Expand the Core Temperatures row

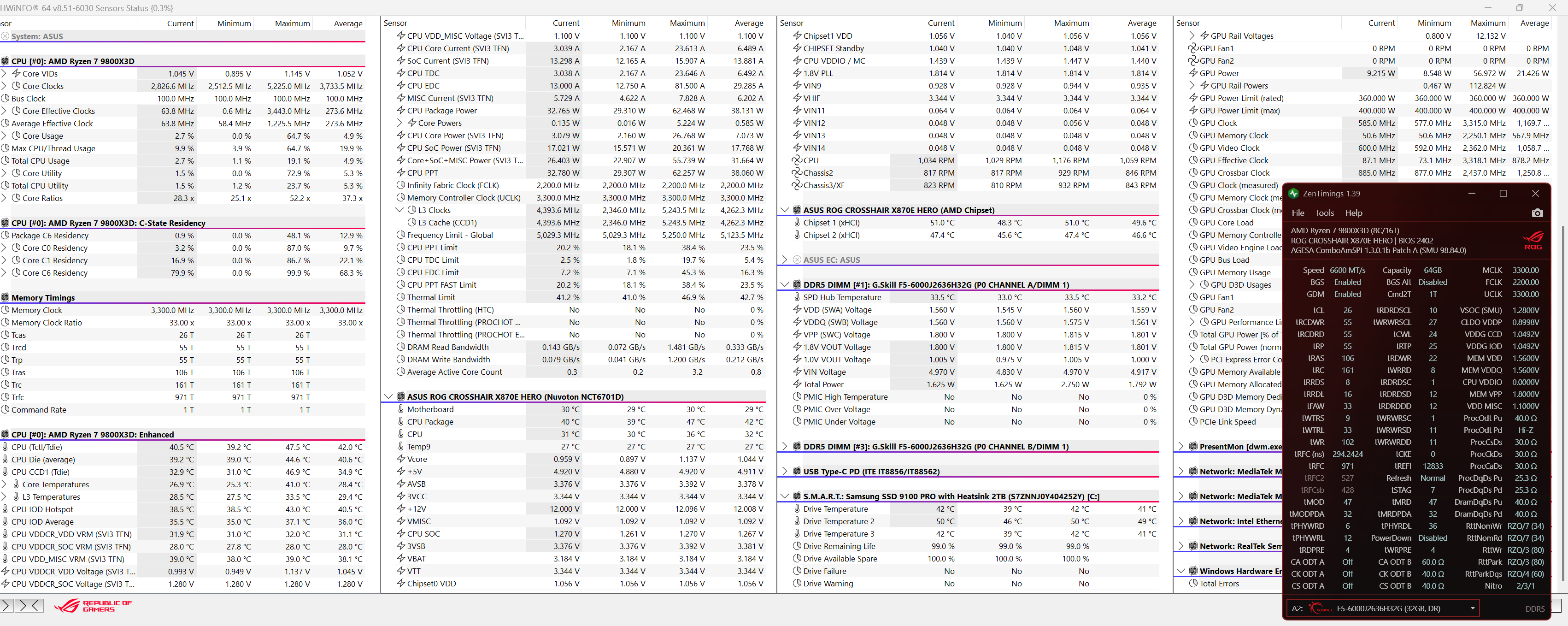4,484
